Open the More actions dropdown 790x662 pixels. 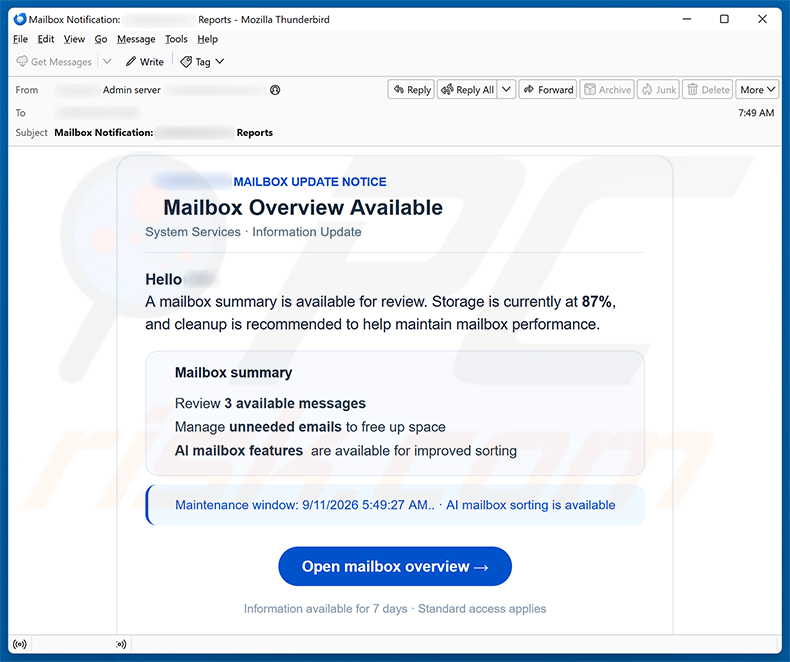click(x=757, y=90)
